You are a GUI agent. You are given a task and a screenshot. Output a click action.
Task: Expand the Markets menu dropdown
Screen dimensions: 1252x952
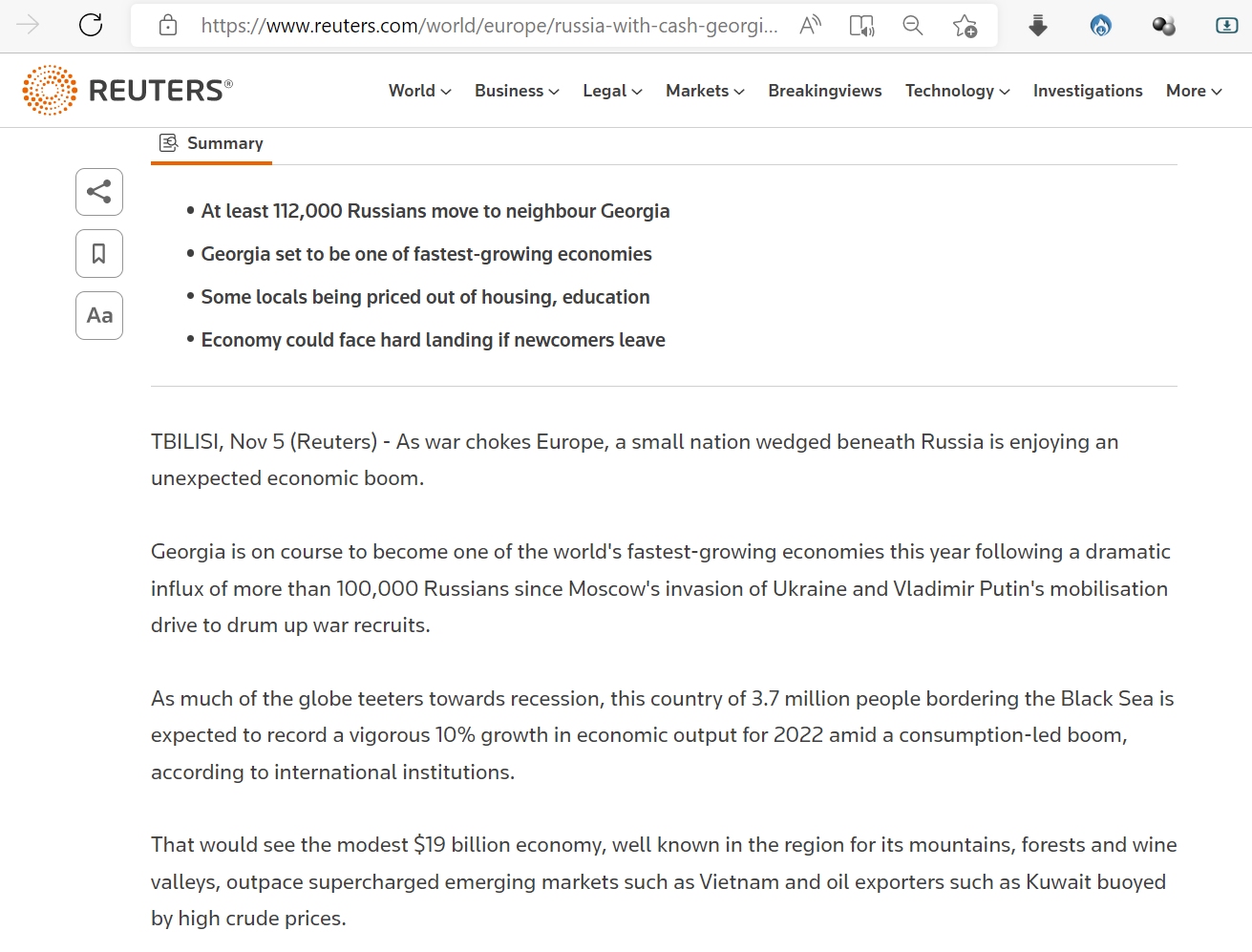705,91
